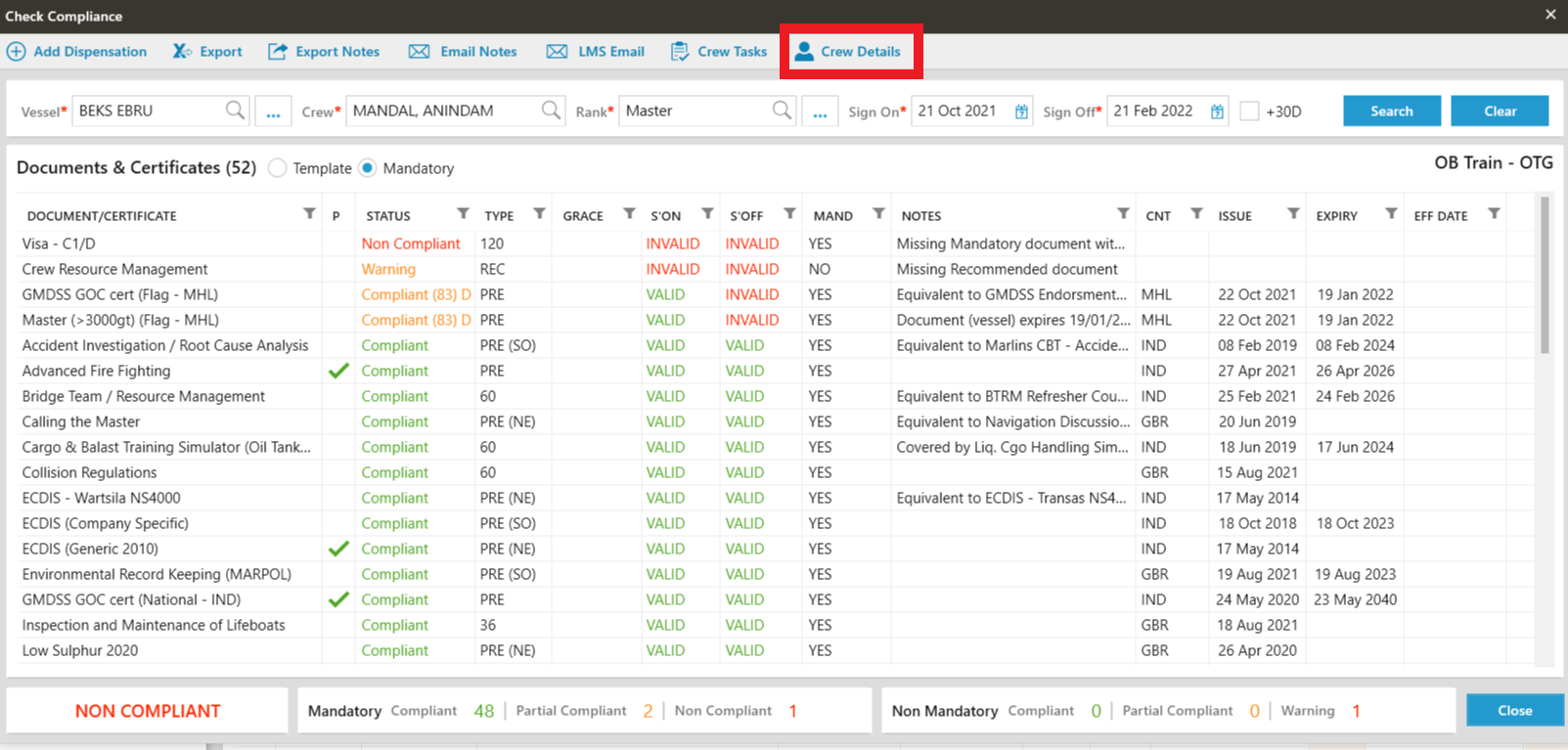This screenshot has height=750, width=1568.
Task: Filter the Expiry column
Action: point(1391,214)
